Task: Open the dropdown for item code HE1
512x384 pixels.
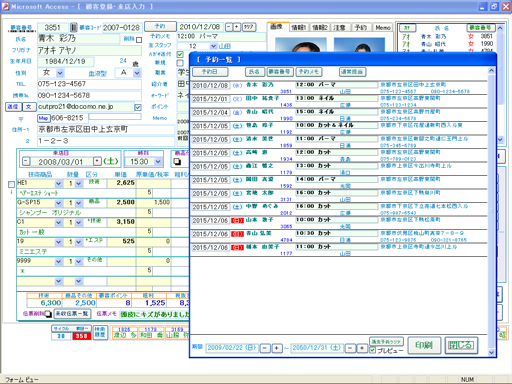Action: tap(59, 183)
